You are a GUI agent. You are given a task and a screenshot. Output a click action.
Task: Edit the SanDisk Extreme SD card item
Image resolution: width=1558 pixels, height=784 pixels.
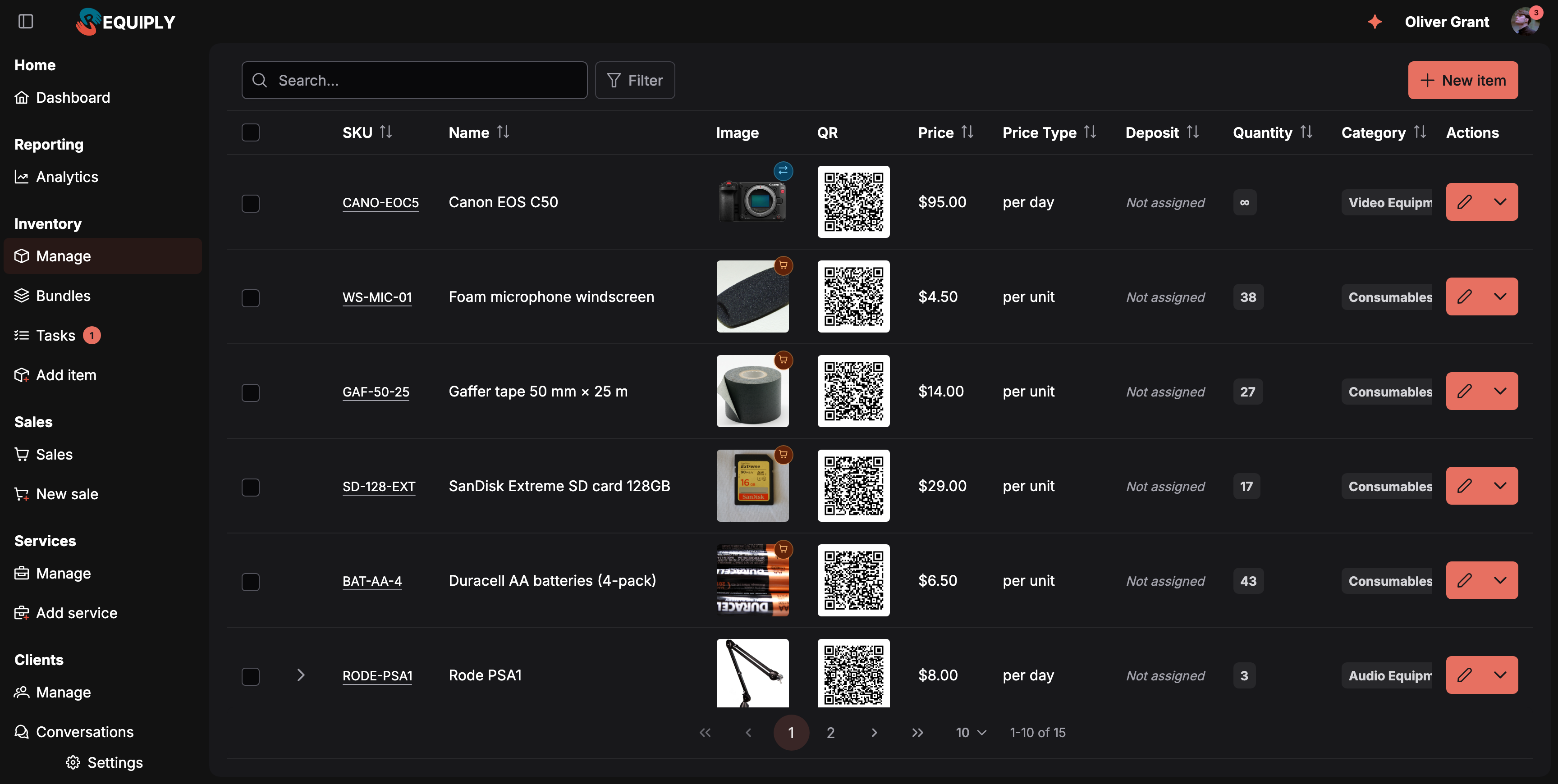click(1464, 486)
